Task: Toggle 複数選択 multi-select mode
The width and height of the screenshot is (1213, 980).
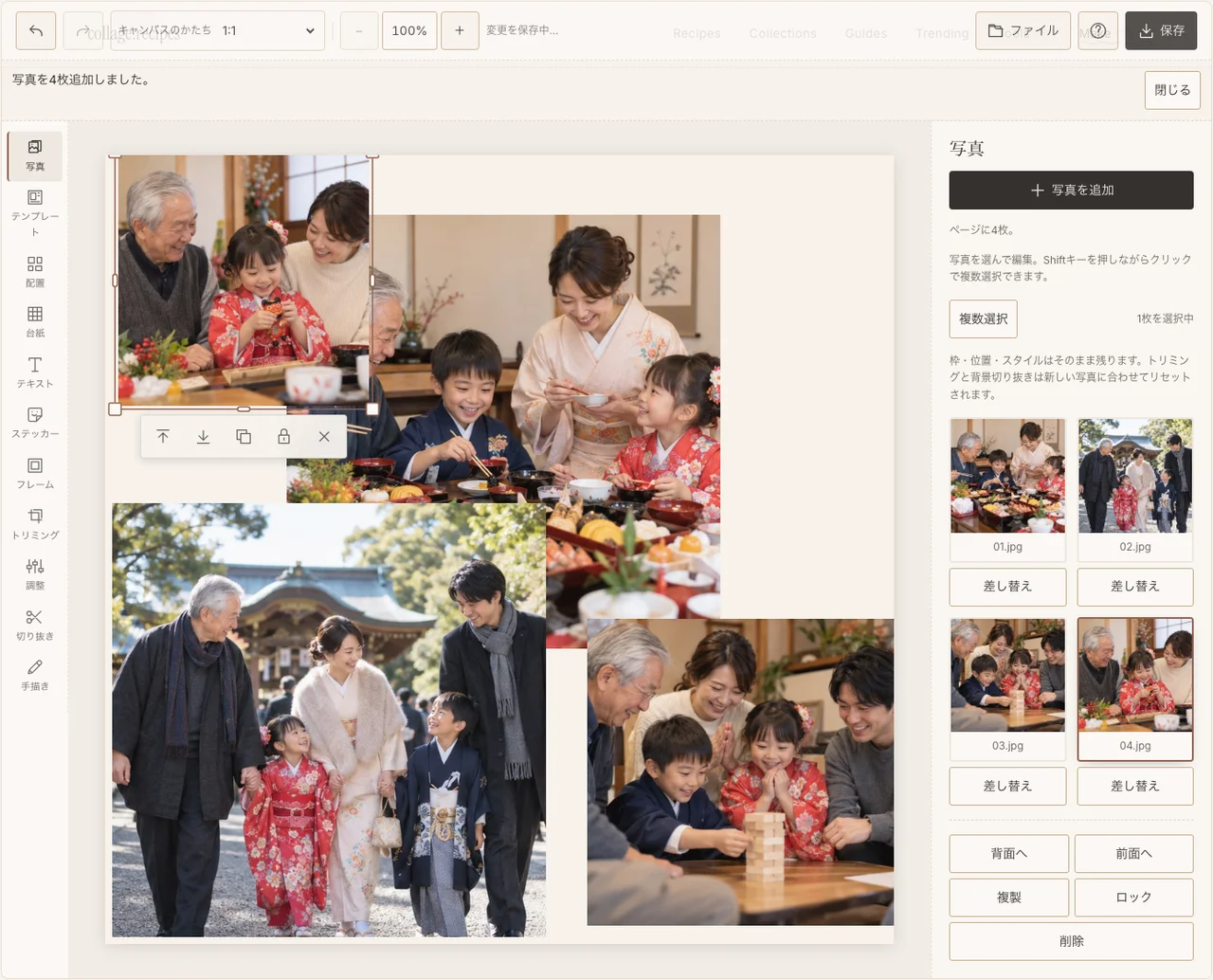Action: [x=984, y=318]
